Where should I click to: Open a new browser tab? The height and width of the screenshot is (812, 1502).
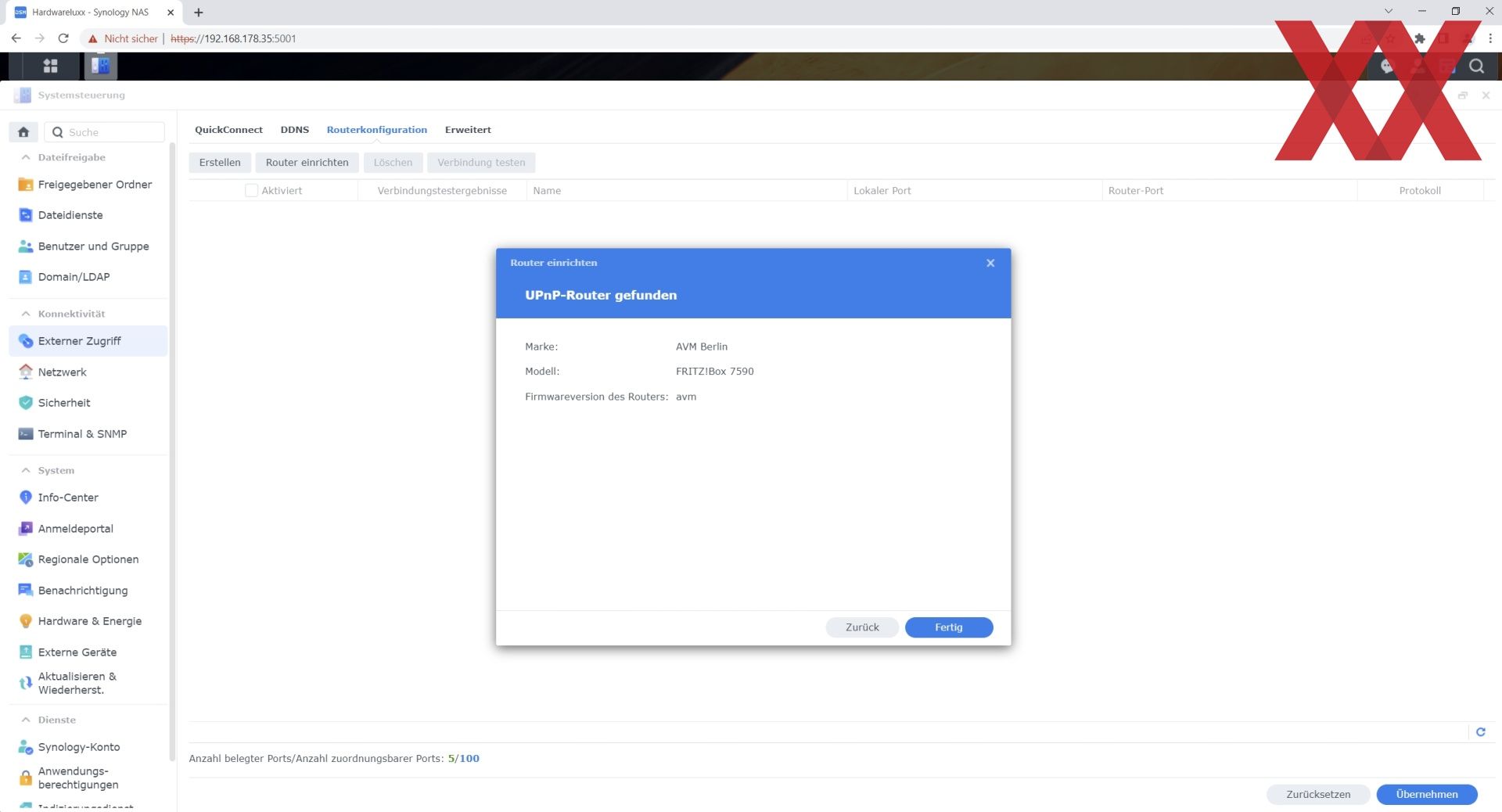point(199,13)
